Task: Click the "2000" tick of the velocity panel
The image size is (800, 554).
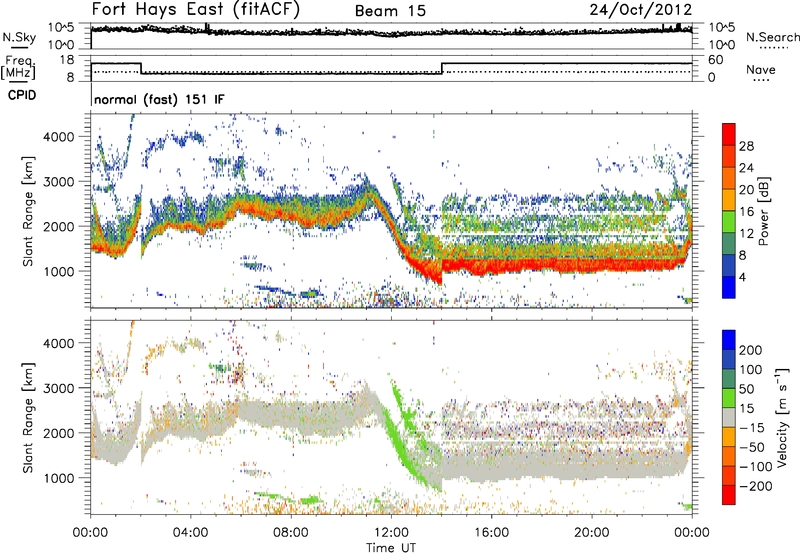Action: [58, 433]
